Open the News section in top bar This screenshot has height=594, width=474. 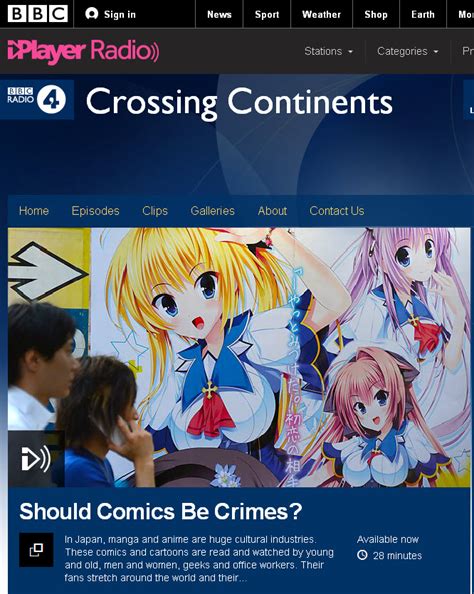coord(219,14)
